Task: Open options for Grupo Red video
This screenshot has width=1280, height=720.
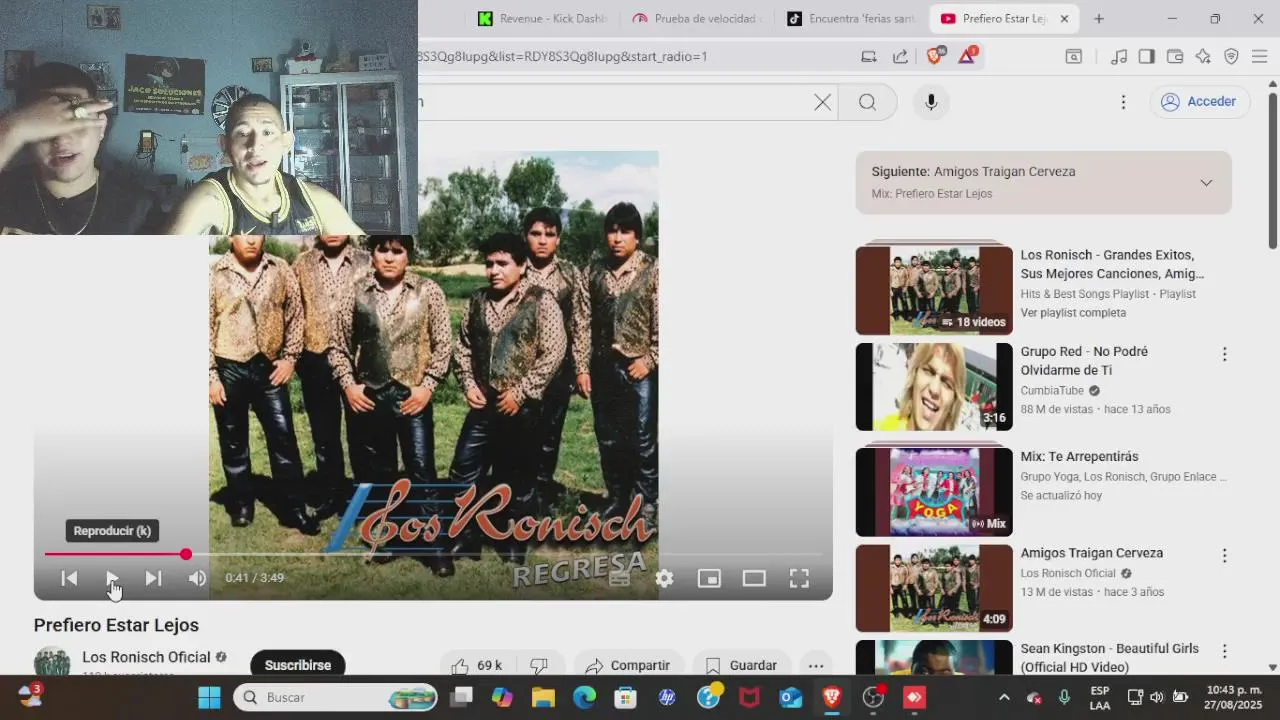Action: click(x=1224, y=354)
